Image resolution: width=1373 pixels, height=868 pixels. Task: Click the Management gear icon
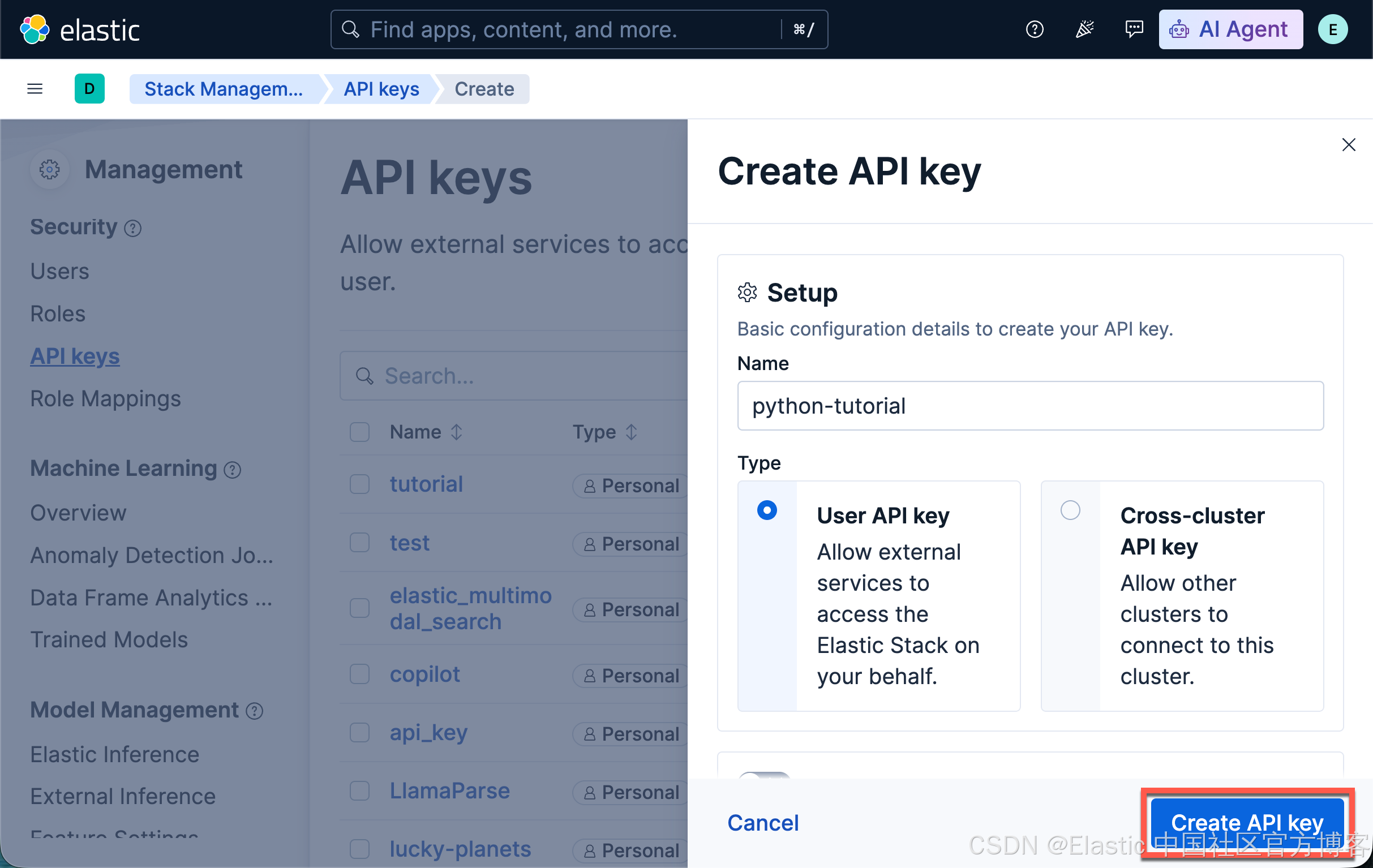click(50, 170)
